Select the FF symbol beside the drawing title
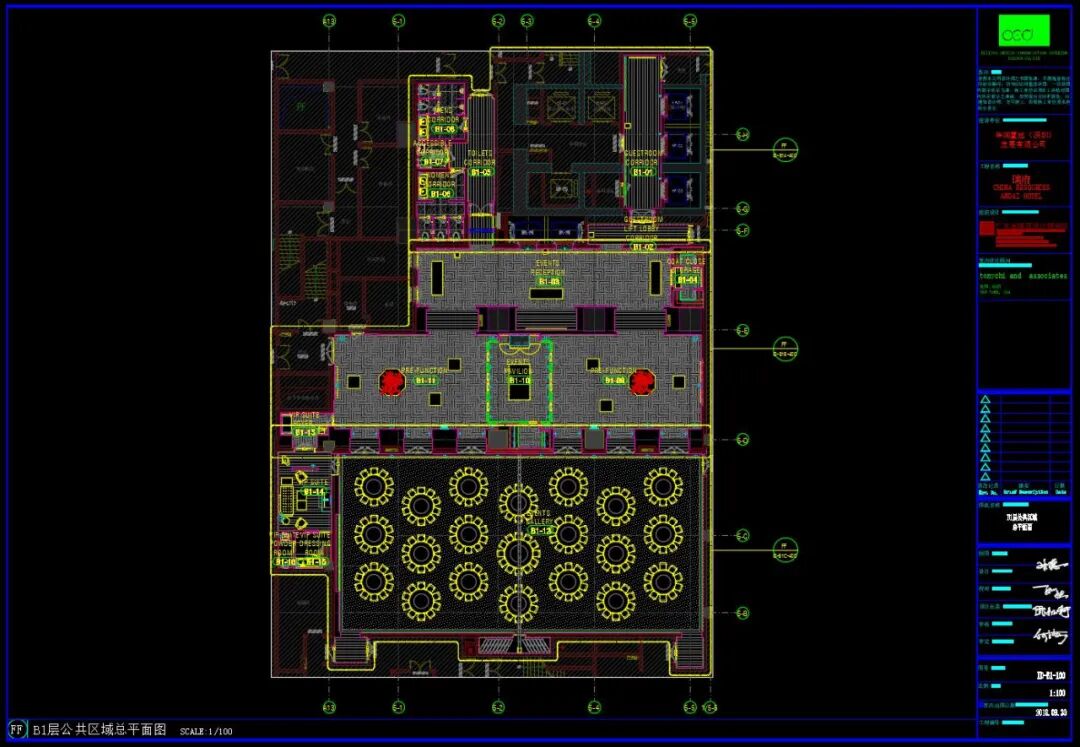 17,730
